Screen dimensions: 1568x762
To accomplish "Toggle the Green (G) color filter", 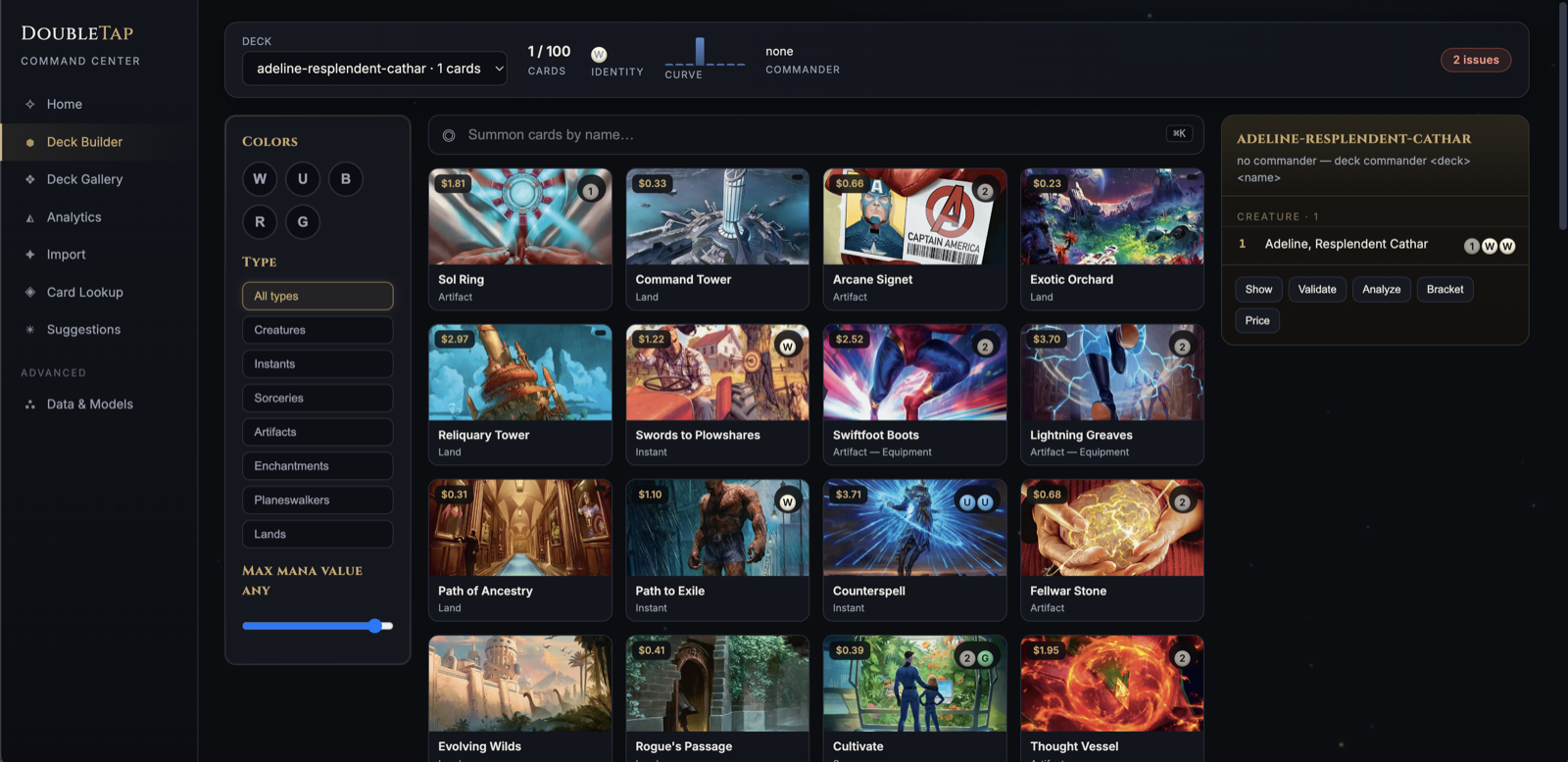I will (303, 222).
